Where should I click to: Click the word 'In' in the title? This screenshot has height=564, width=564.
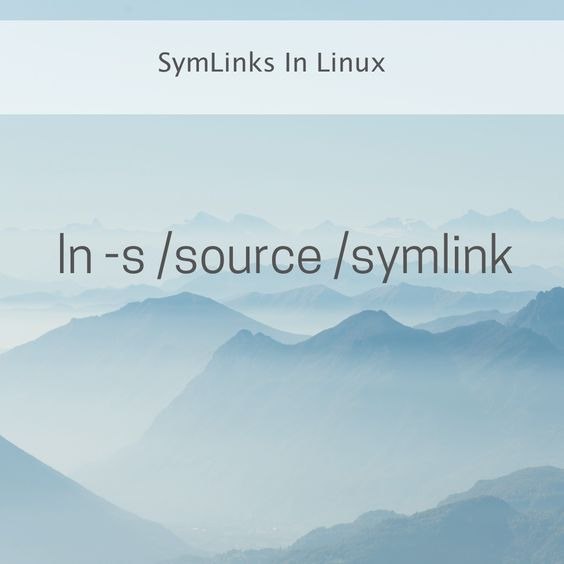[295, 63]
